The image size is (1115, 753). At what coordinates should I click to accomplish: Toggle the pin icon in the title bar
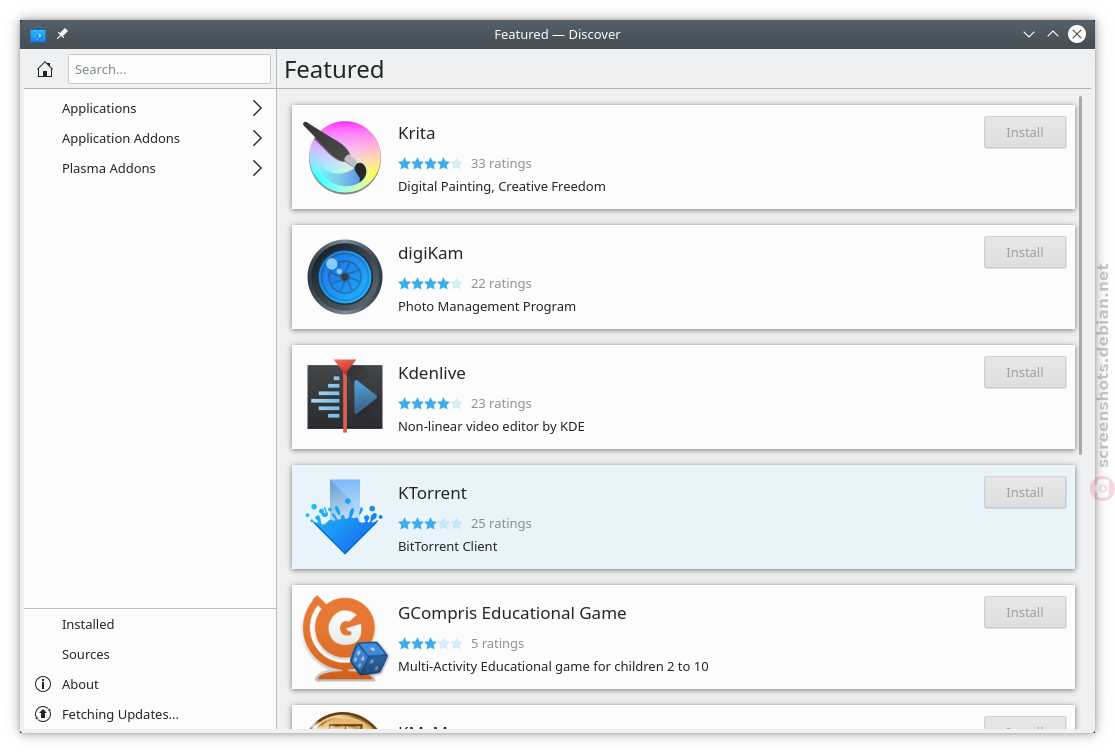coord(62,34)
